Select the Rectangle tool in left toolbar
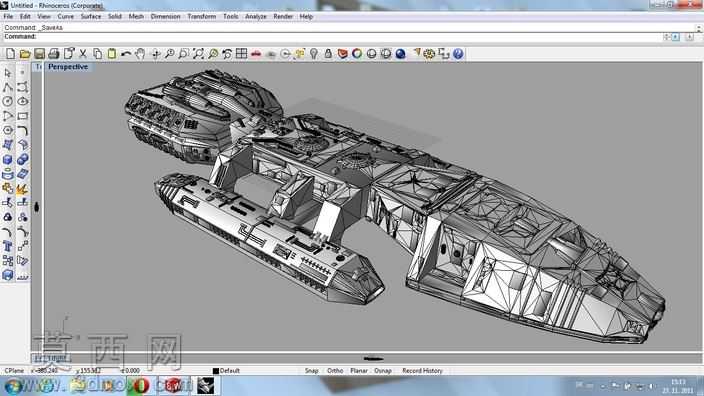 [x=22, y=116]
